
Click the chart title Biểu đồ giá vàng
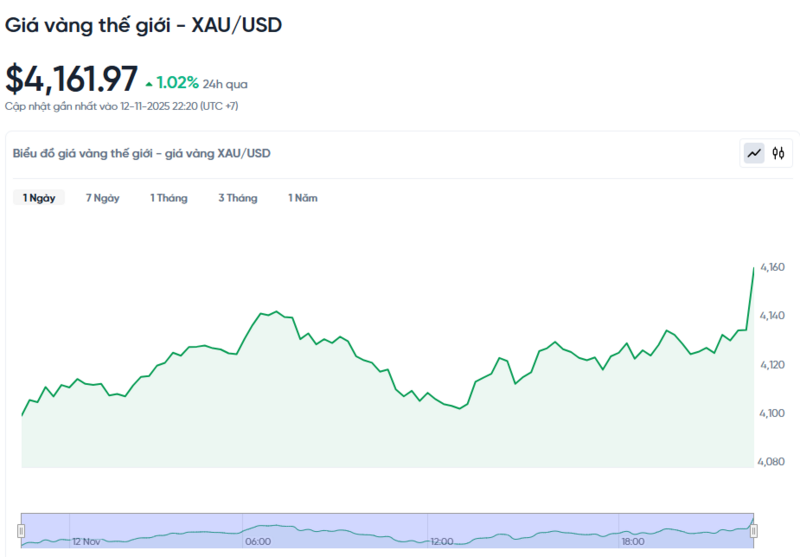click(141, 153)
